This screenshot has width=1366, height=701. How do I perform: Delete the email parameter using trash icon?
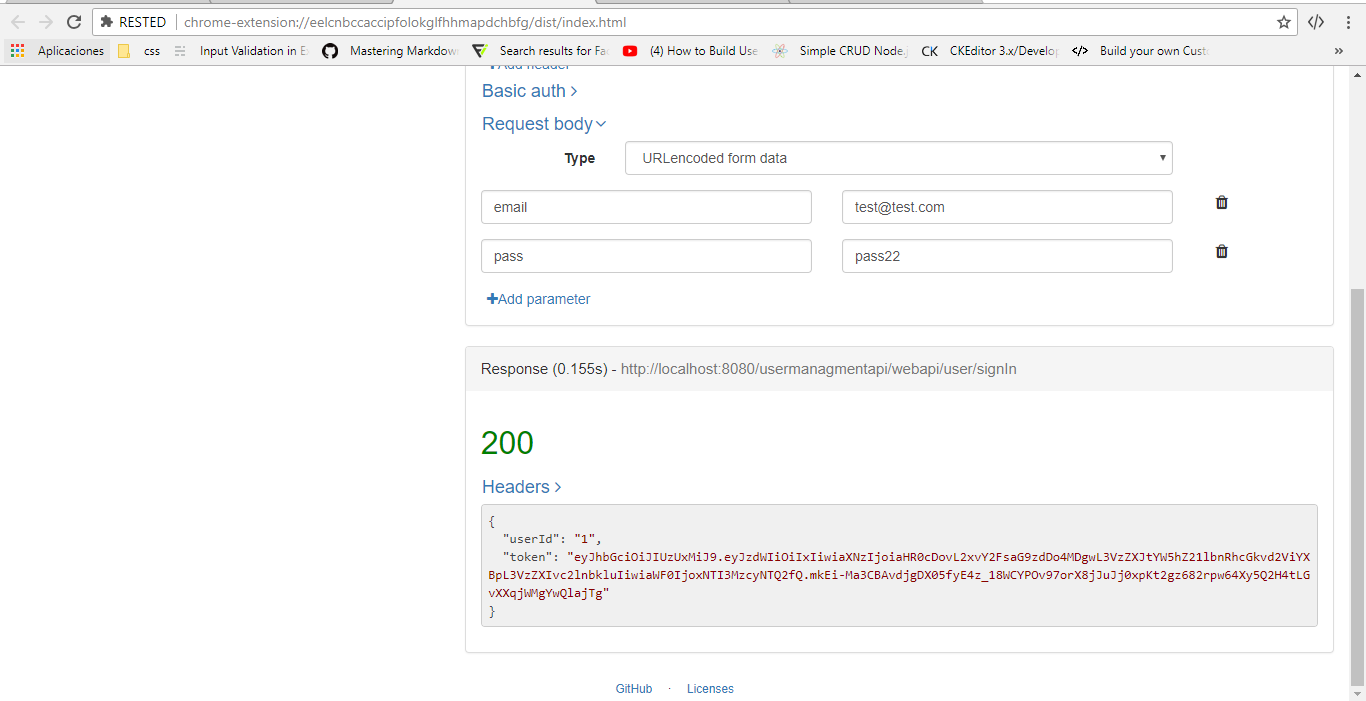1221,202
